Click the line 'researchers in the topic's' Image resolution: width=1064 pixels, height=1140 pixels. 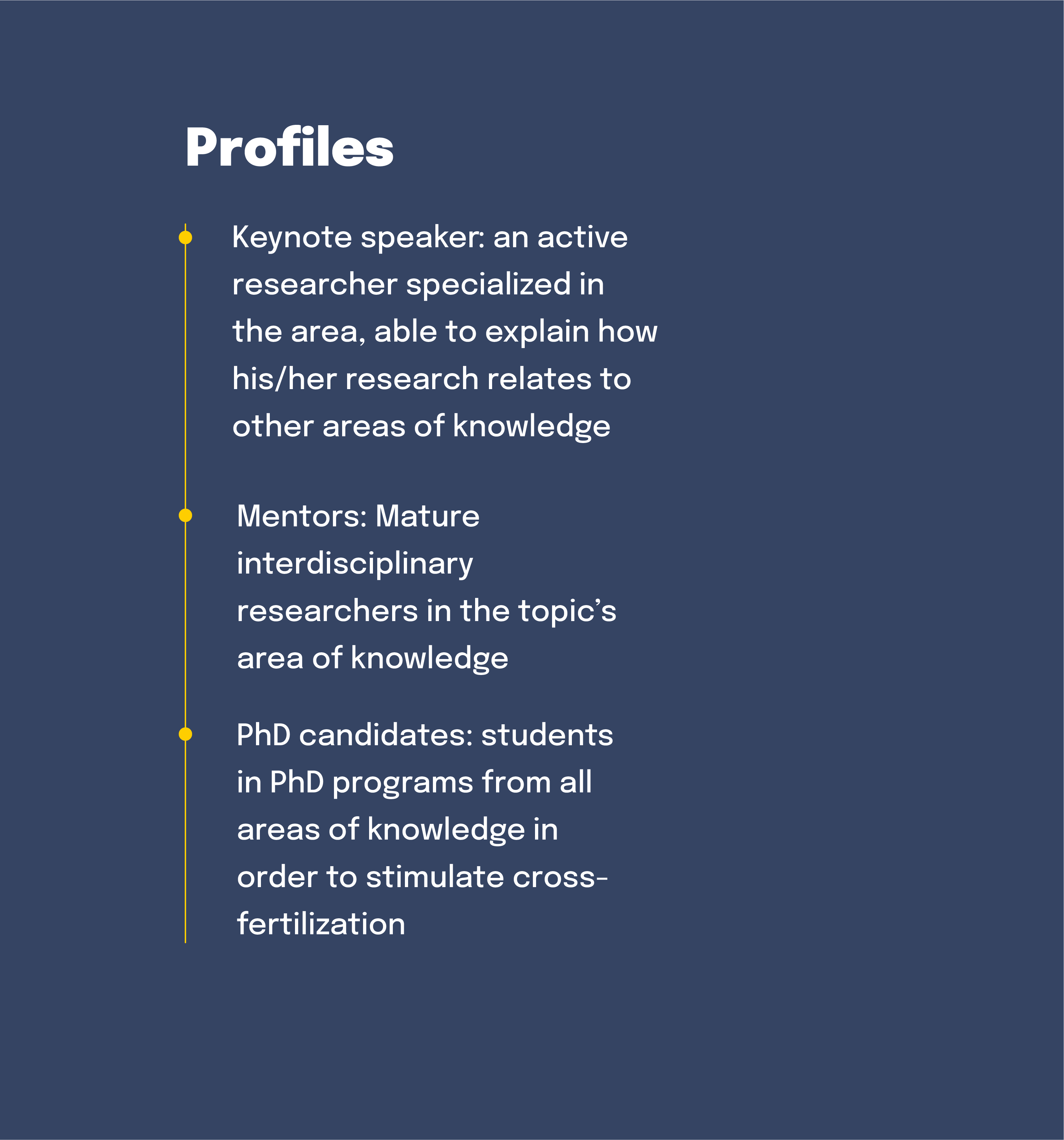(427, 611)
